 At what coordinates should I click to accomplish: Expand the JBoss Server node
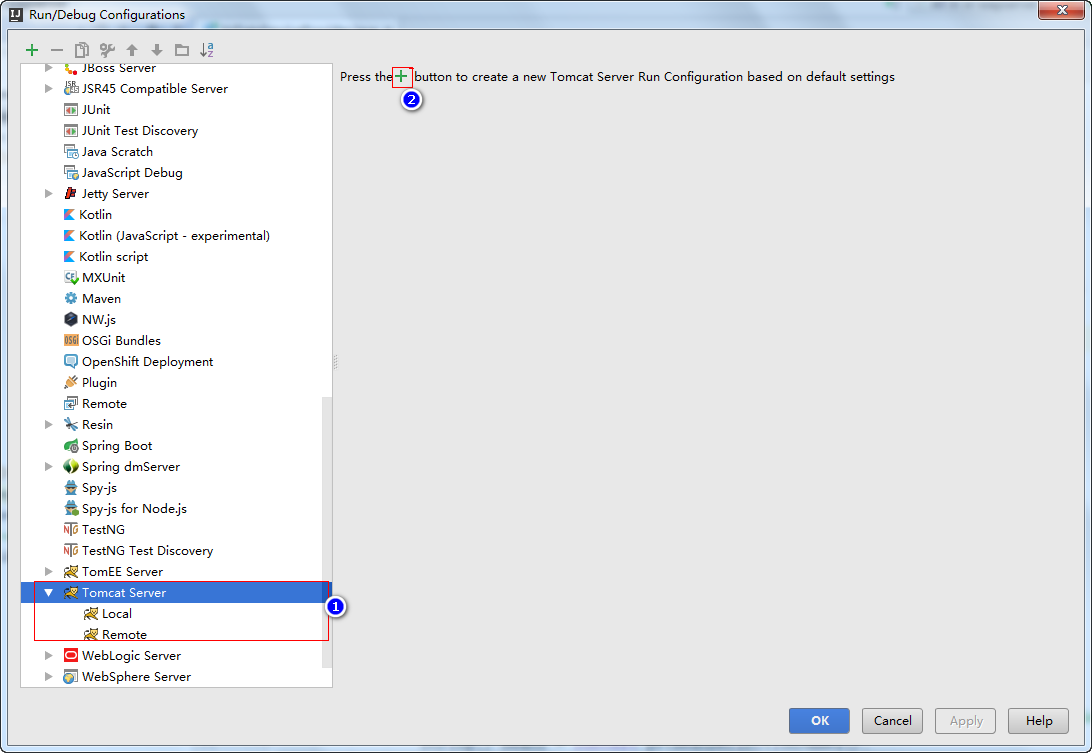pos(48,68)
